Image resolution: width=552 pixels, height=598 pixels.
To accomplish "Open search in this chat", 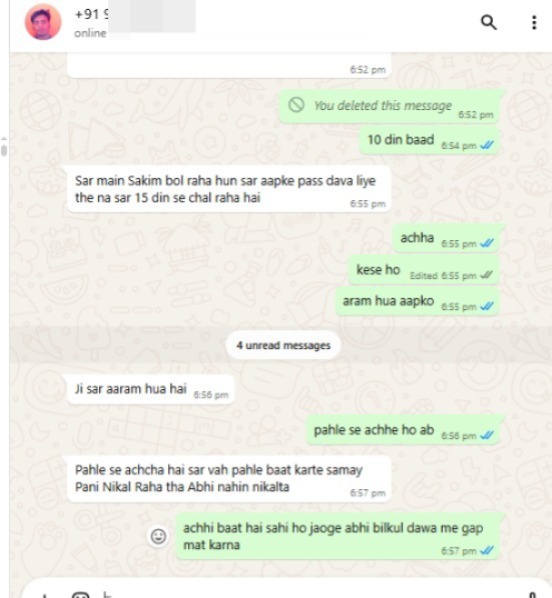I will point(488,23).
